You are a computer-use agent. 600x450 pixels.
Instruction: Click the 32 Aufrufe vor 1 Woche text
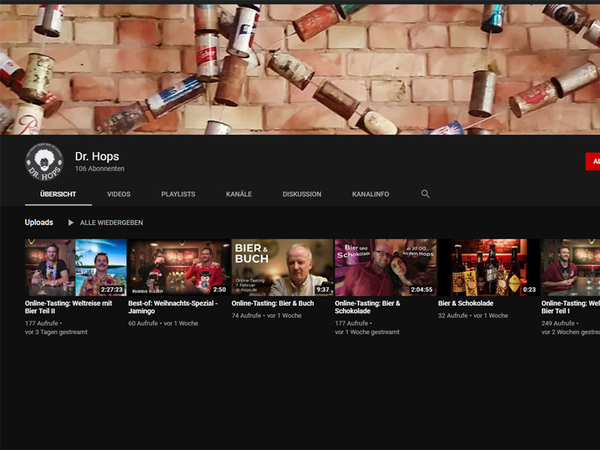[x=473, y=316]
